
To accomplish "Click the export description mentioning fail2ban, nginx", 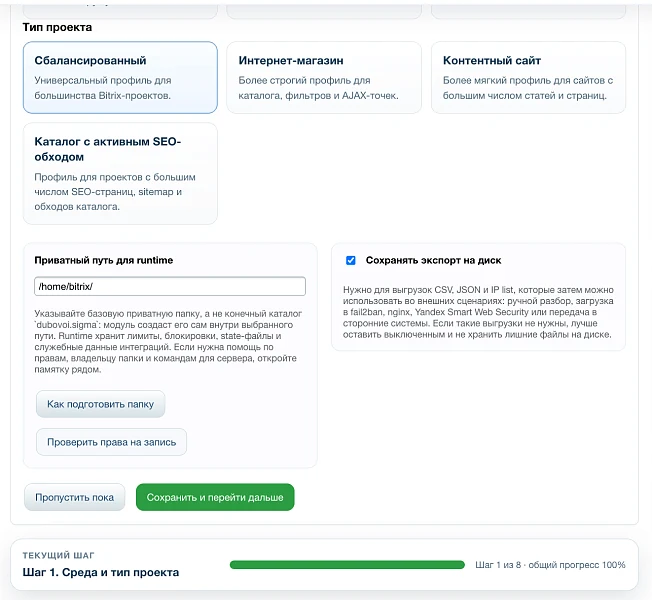I will click(478, 312).
